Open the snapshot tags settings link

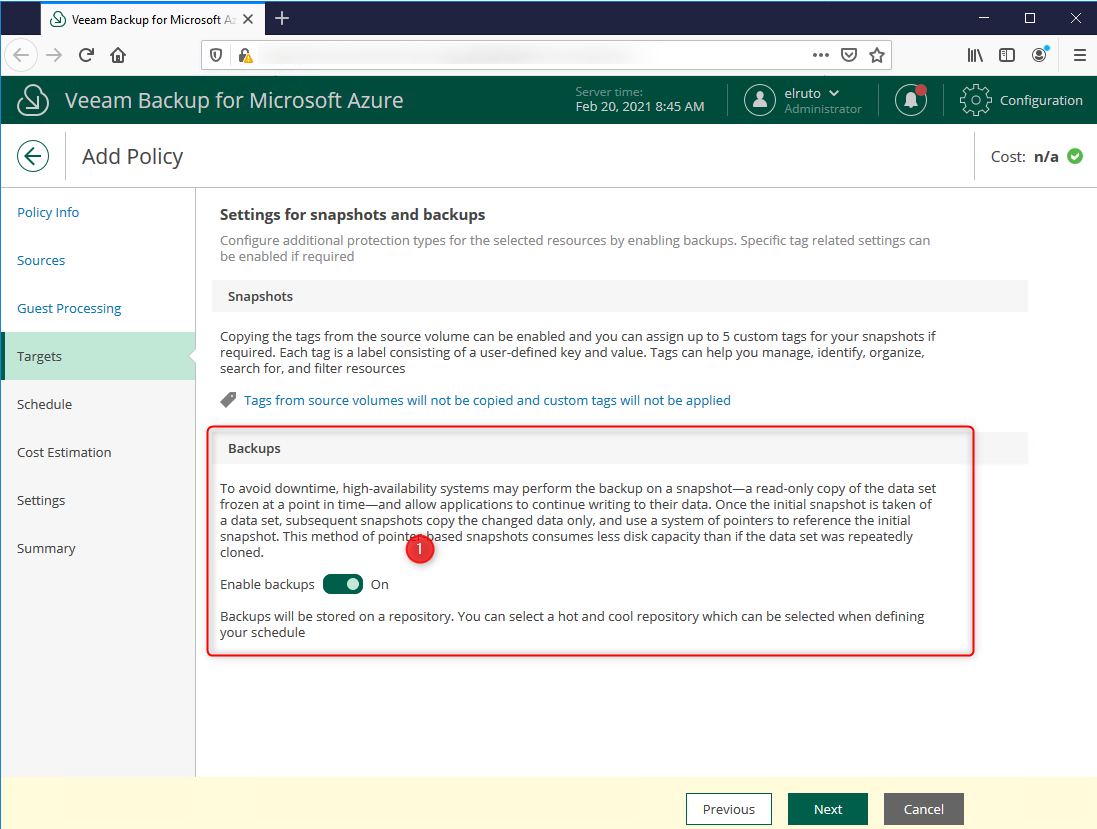point(487,400)
